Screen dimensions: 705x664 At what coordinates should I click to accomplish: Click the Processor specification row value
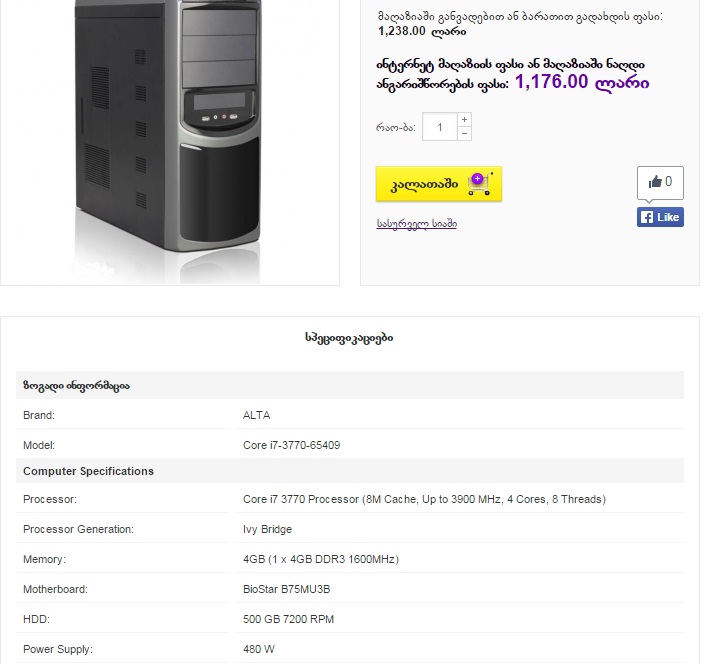[424, 499]
